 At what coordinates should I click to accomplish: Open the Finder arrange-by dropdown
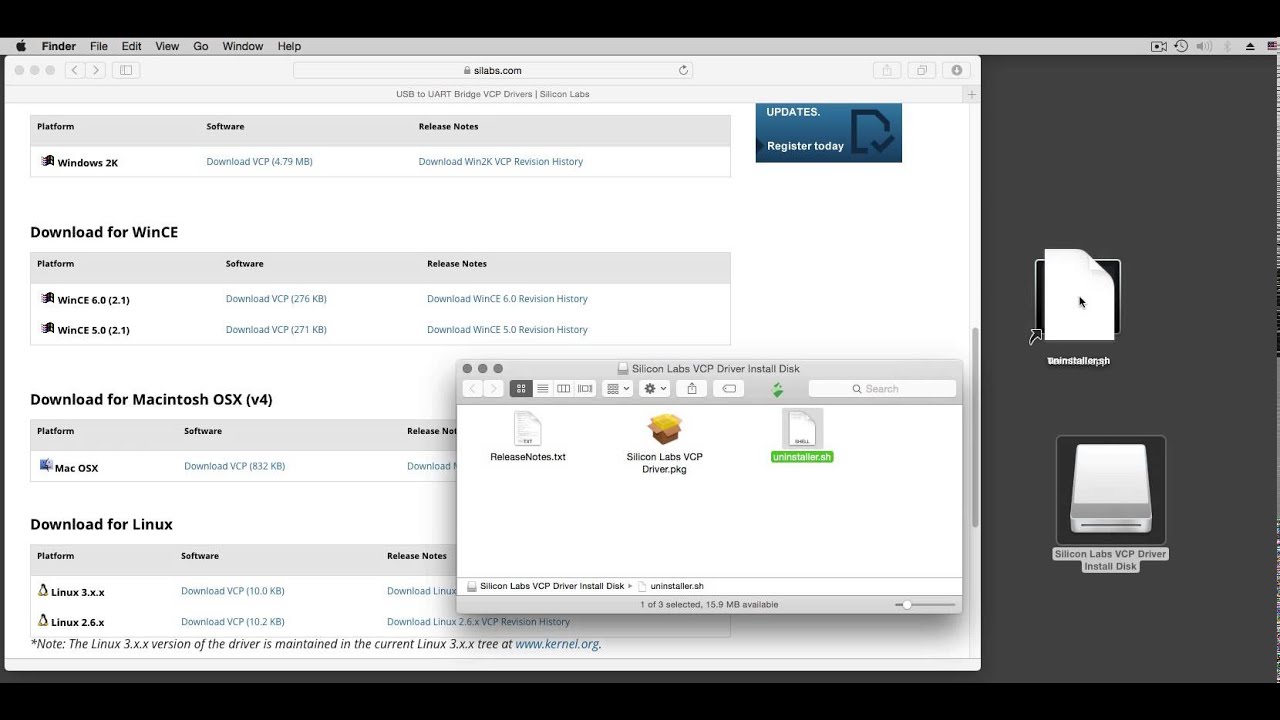(618, 389)
